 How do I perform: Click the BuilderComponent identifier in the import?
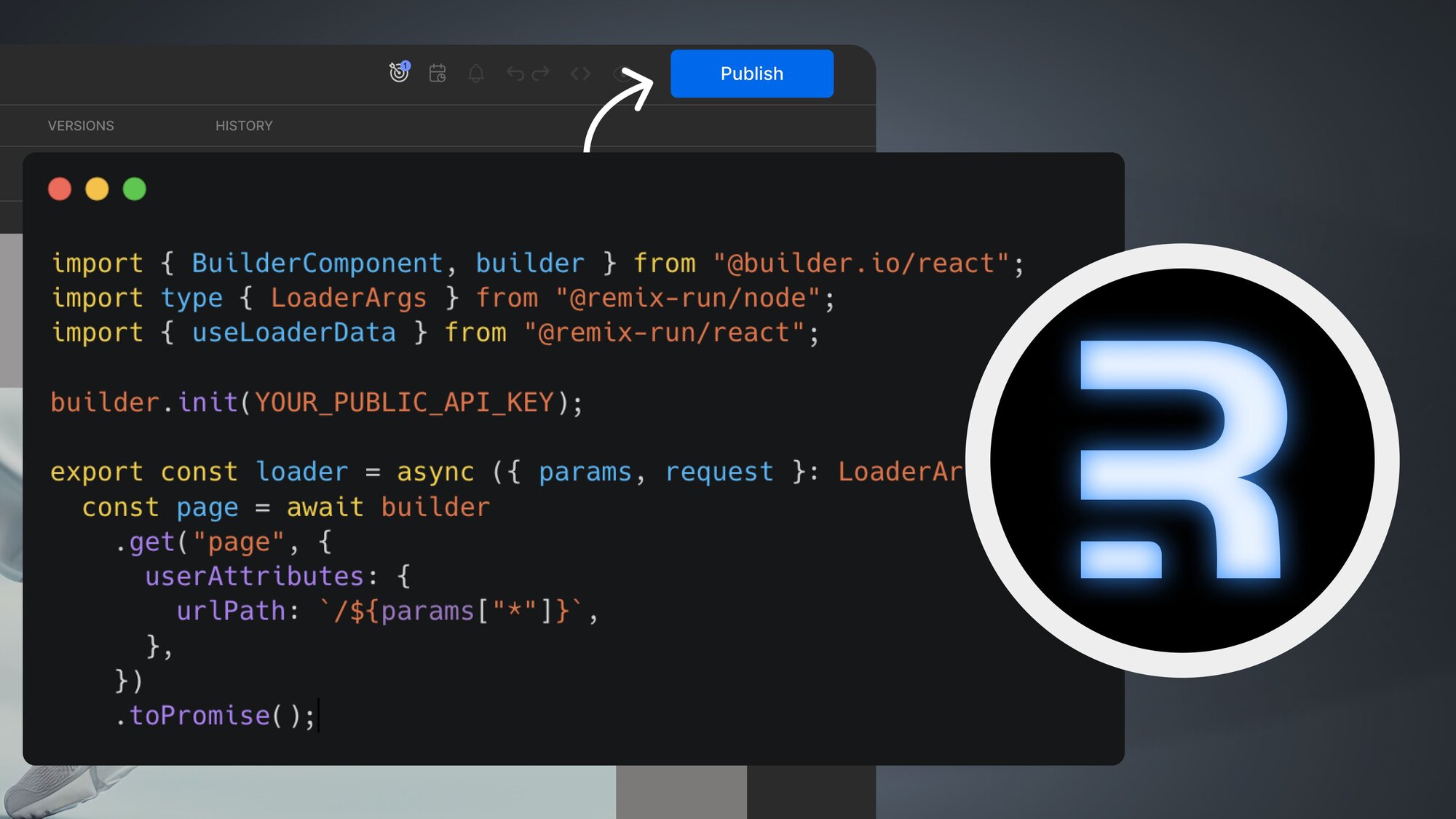click(317, 263)
